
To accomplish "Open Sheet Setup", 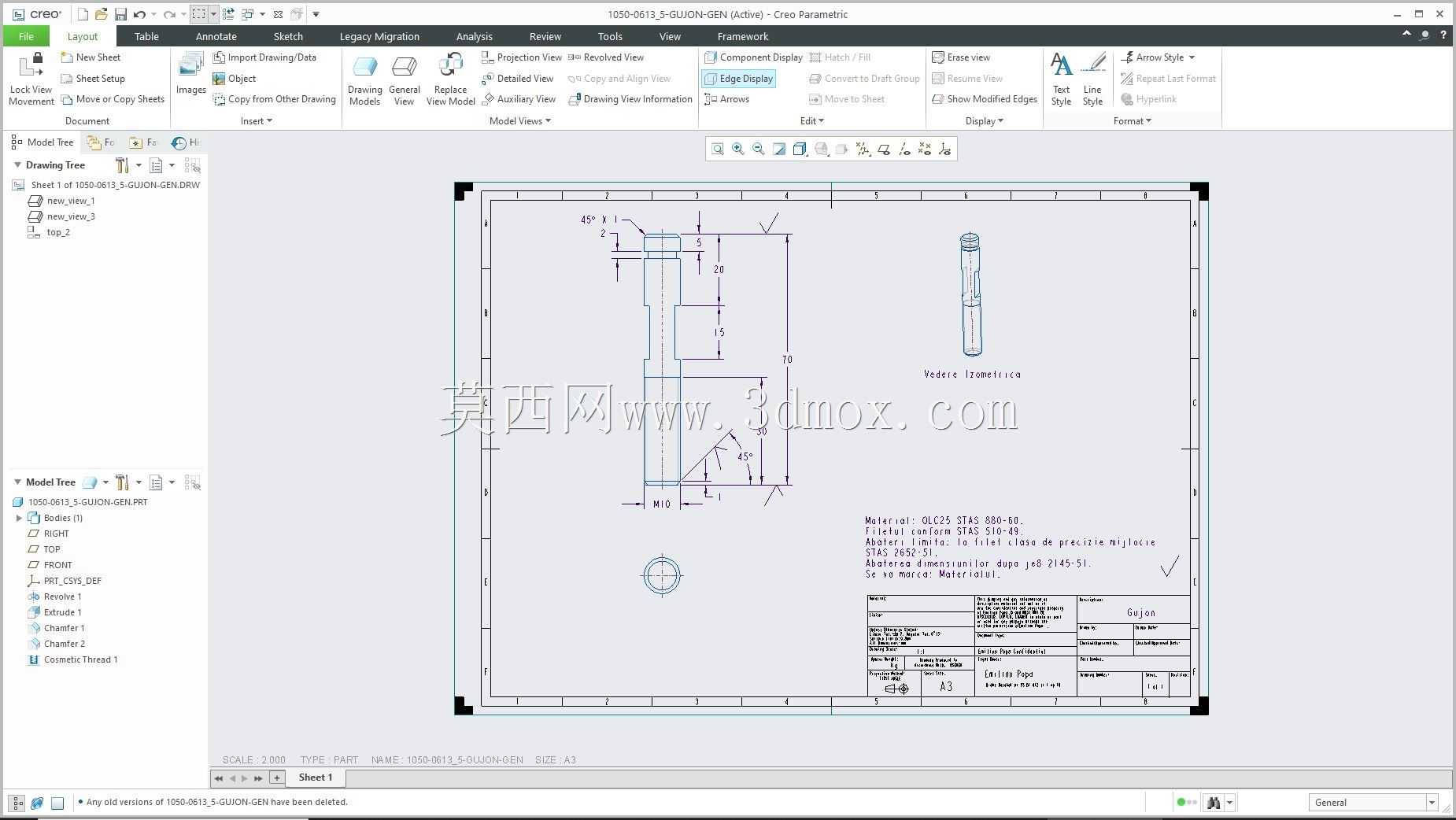I will (93, 79).
